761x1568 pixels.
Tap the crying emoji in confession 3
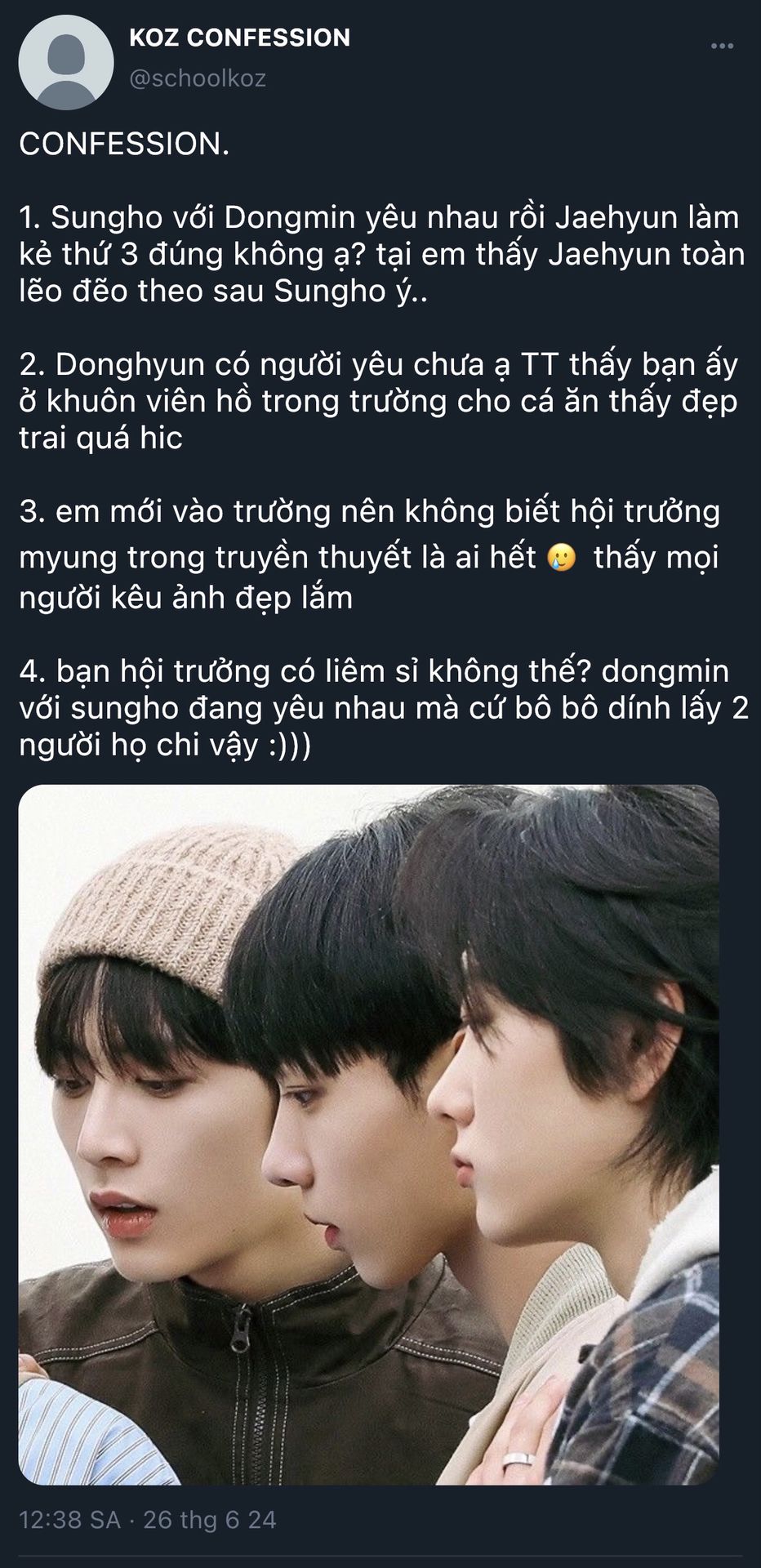[562, 558]
